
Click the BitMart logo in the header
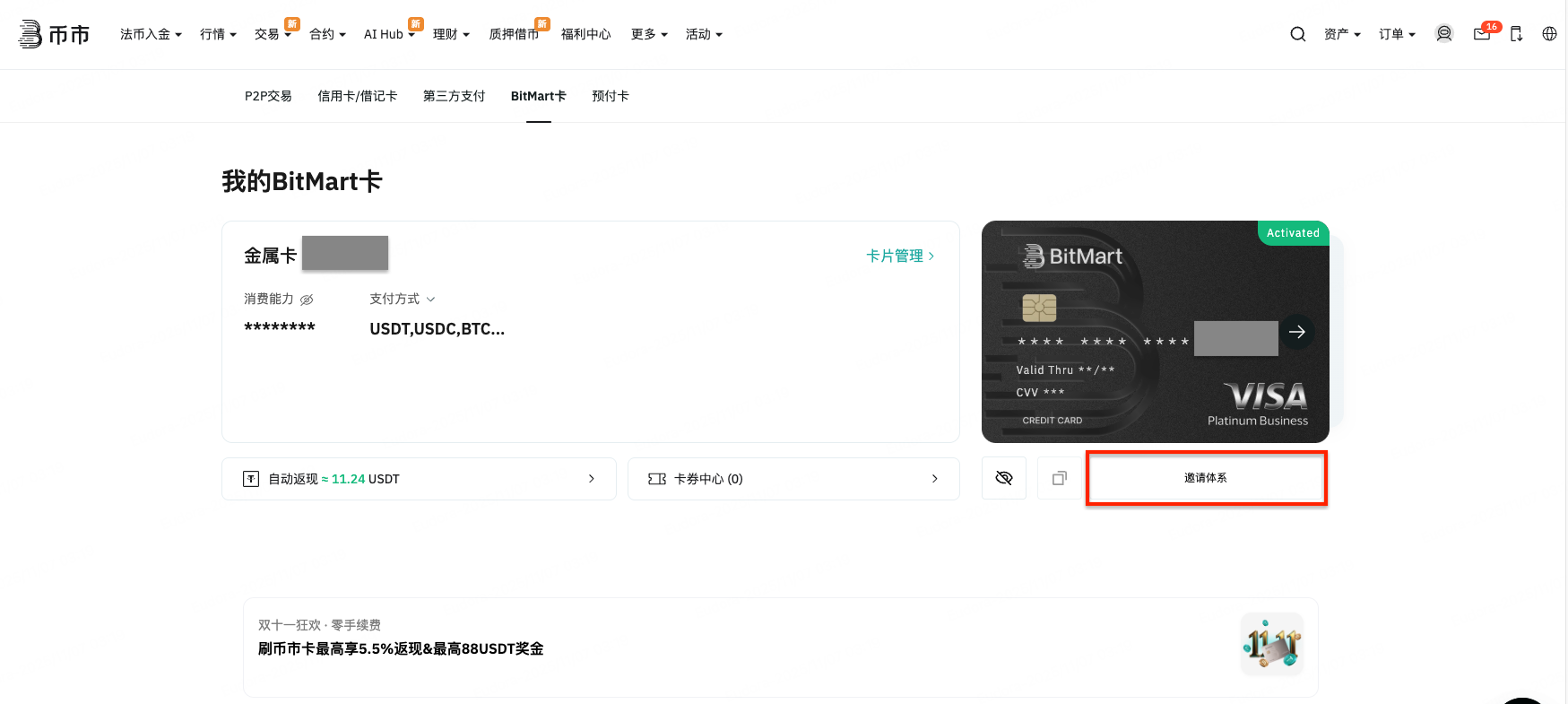click(54, 34)
